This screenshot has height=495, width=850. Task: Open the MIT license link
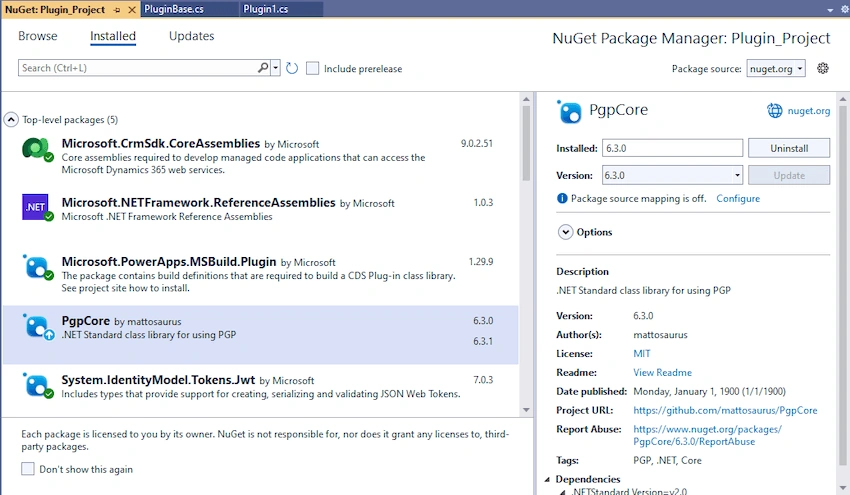[641, 353]
